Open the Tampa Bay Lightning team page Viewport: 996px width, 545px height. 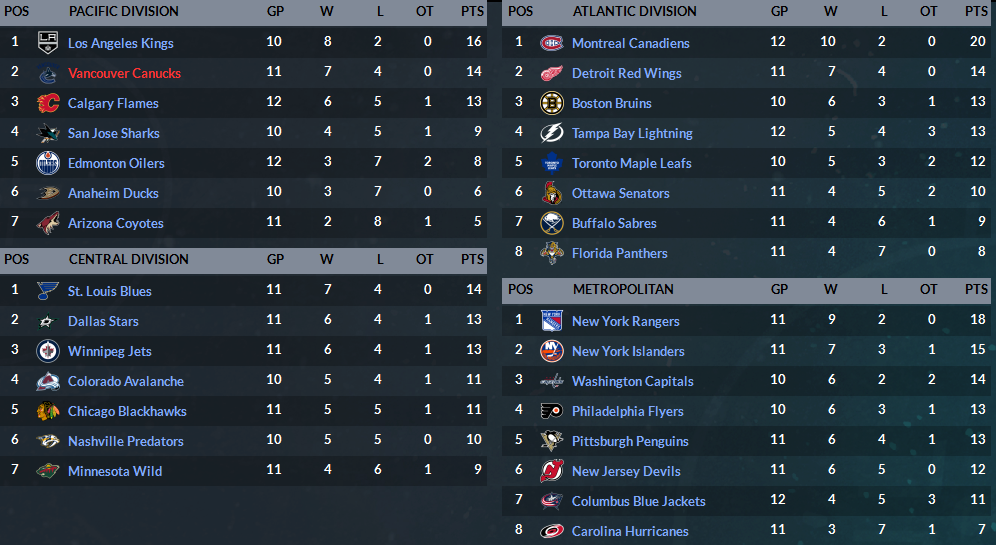coord(632,133)
